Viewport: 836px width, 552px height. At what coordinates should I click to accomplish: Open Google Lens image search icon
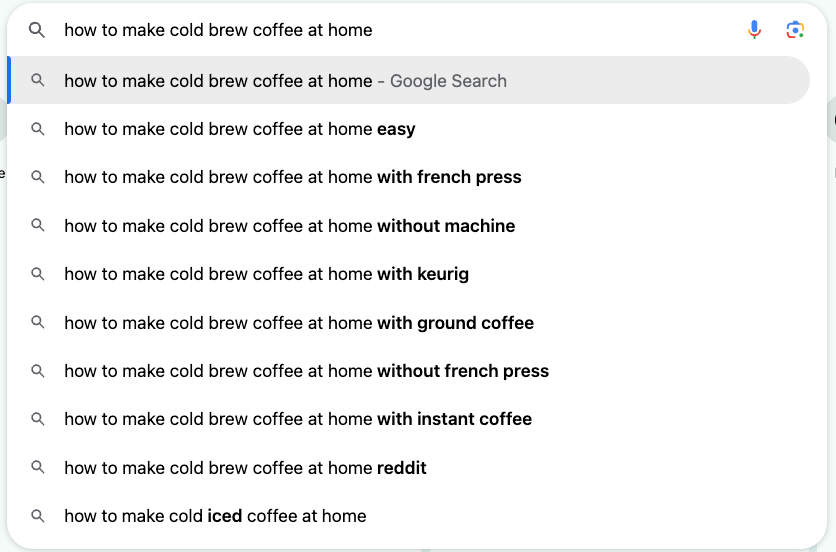[795, 30]
